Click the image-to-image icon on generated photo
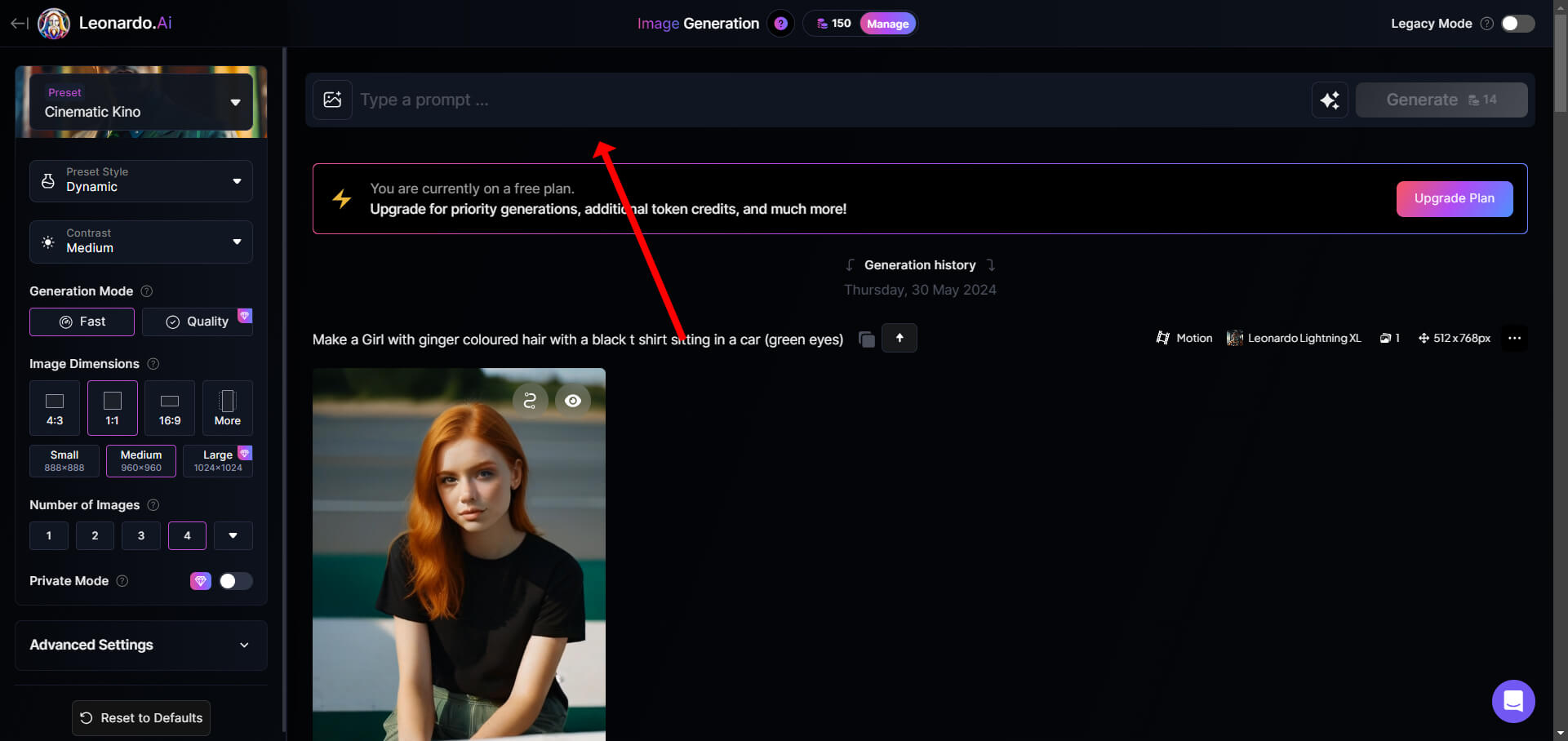 530,401
